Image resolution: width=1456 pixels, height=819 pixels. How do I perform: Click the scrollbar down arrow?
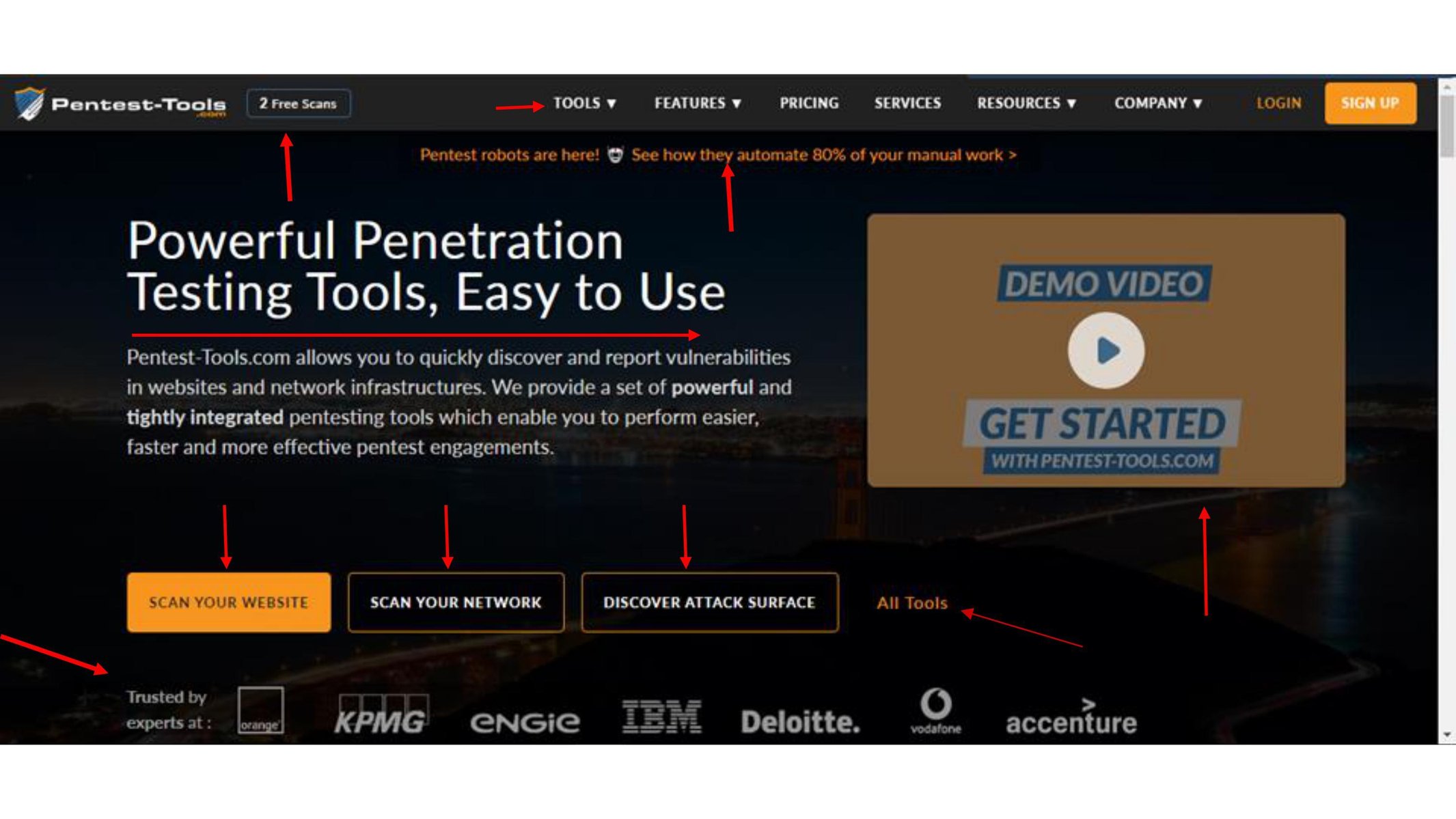pos(1446,735)
